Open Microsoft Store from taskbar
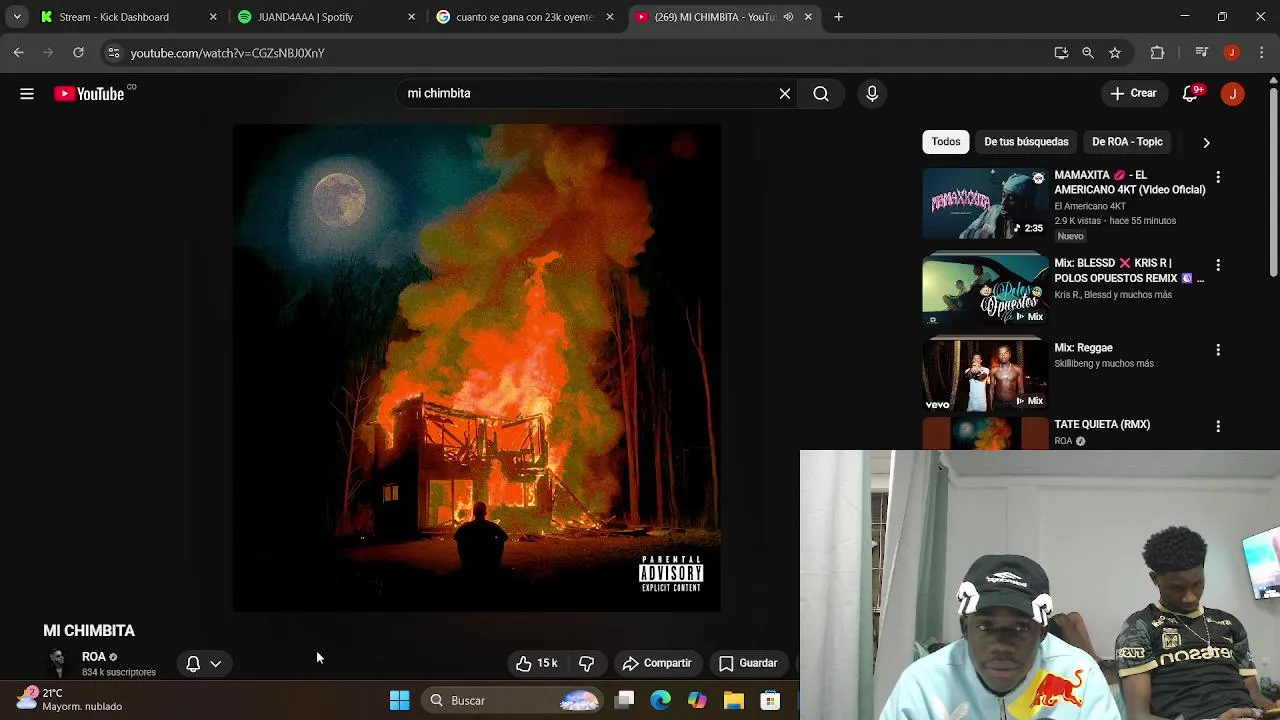 click(x=770, y=701)
